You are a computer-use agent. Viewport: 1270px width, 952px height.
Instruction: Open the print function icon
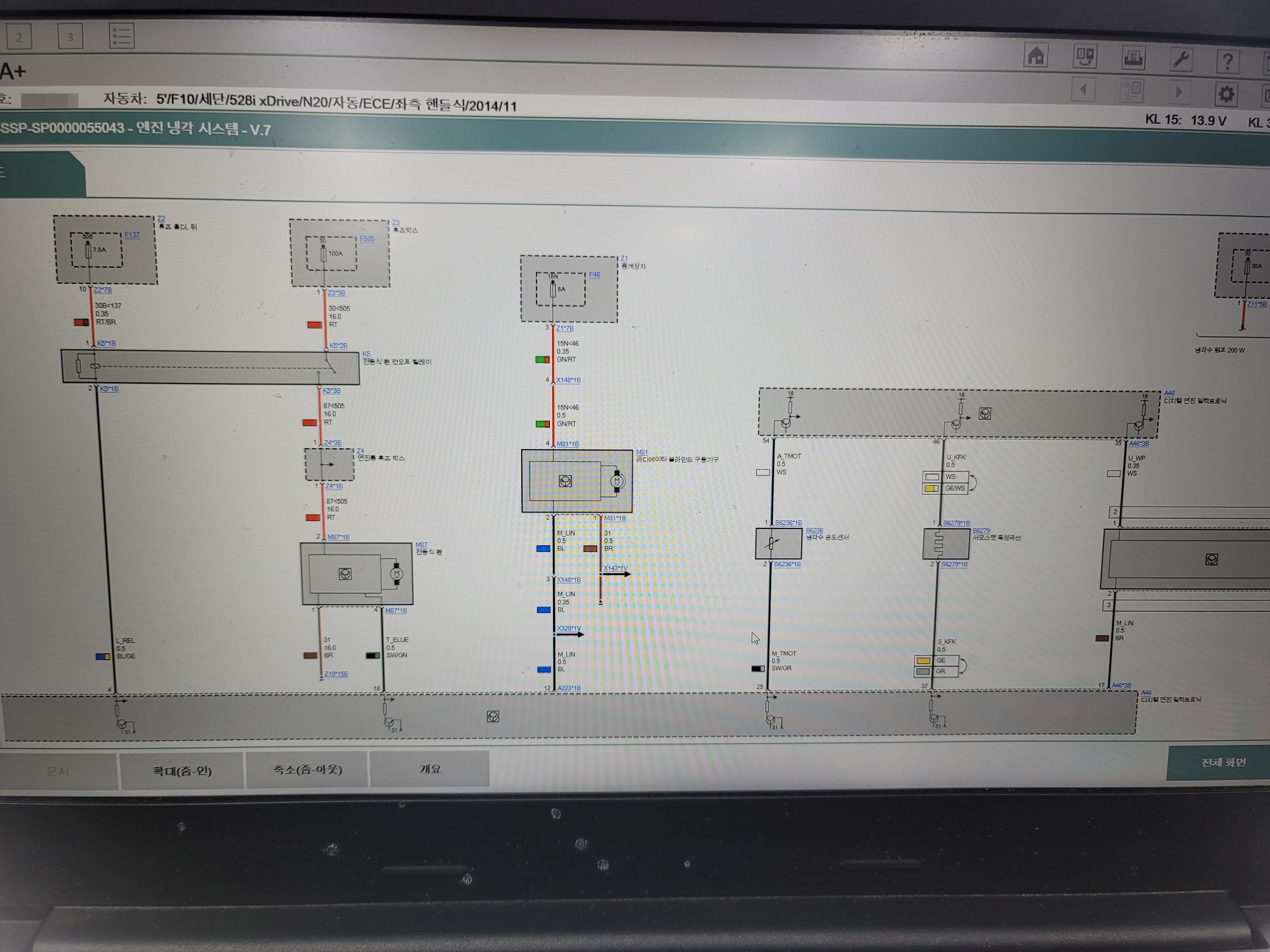tap(1133, 58)
